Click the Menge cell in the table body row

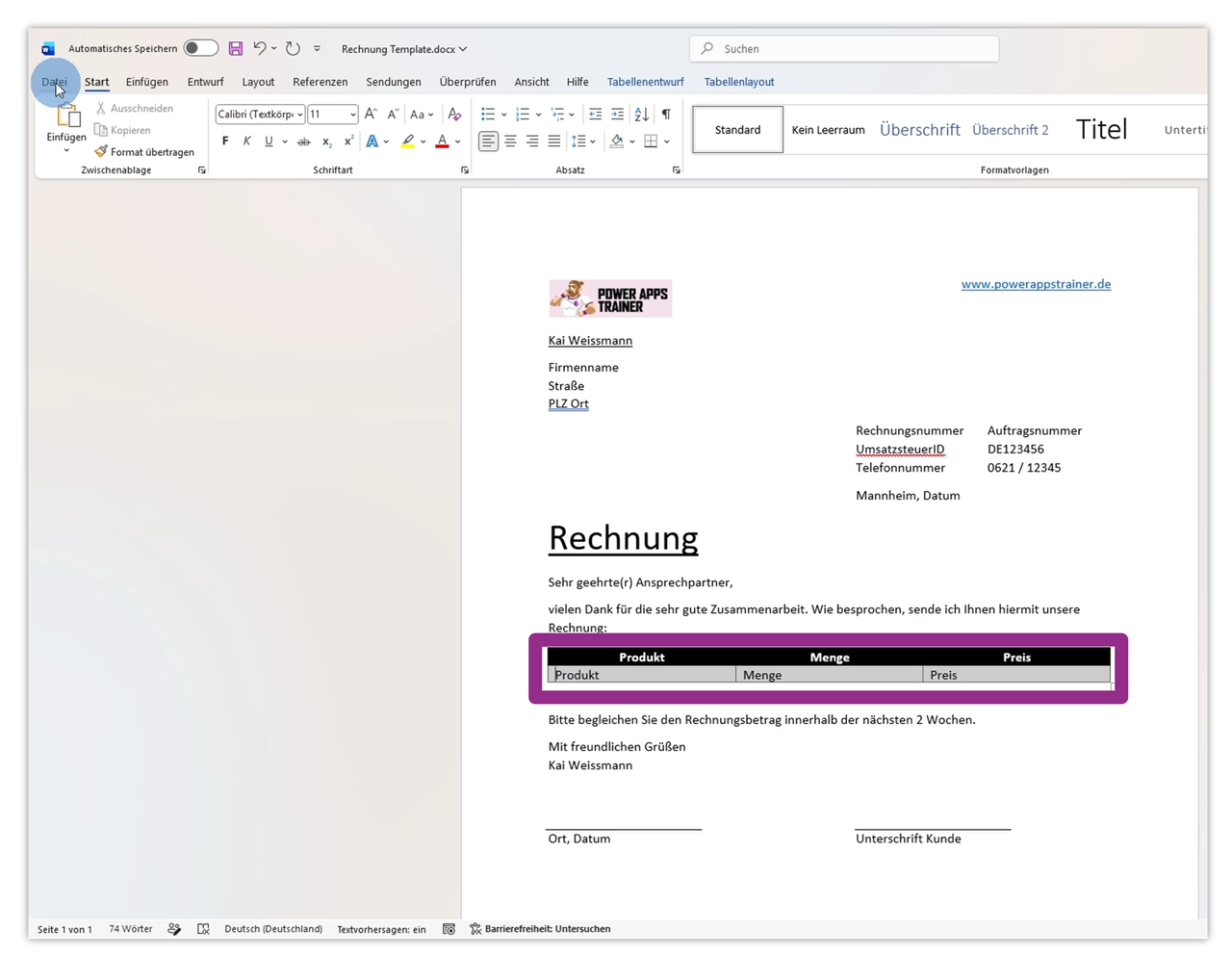coord(830,675)
